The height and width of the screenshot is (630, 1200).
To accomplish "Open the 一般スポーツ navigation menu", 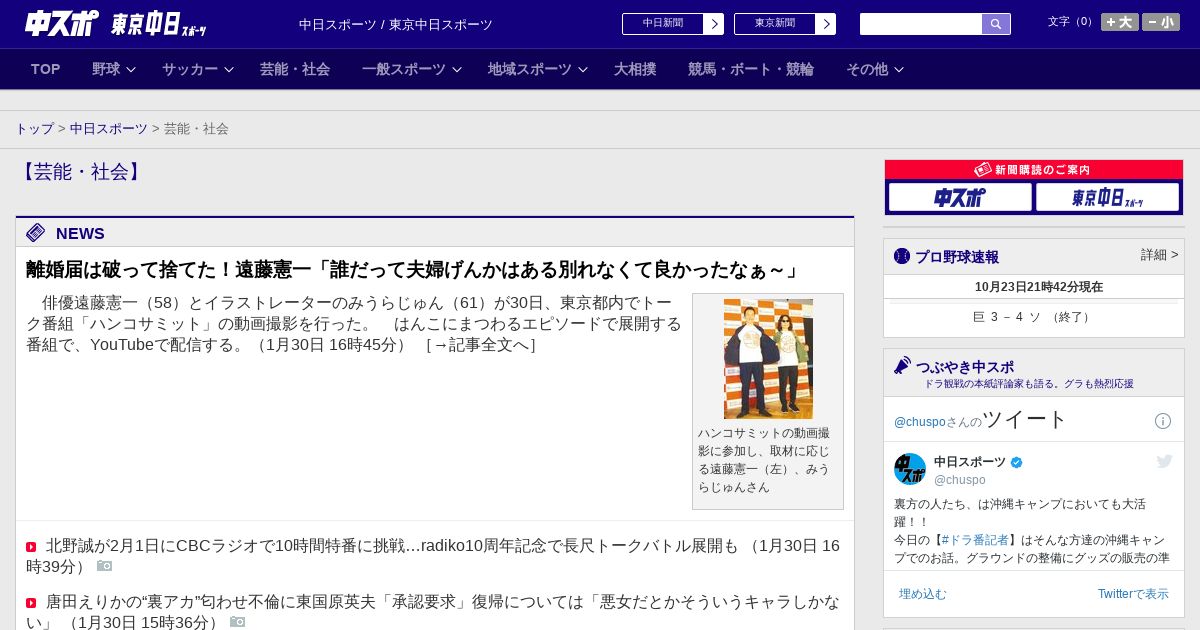I will [404, 69].
